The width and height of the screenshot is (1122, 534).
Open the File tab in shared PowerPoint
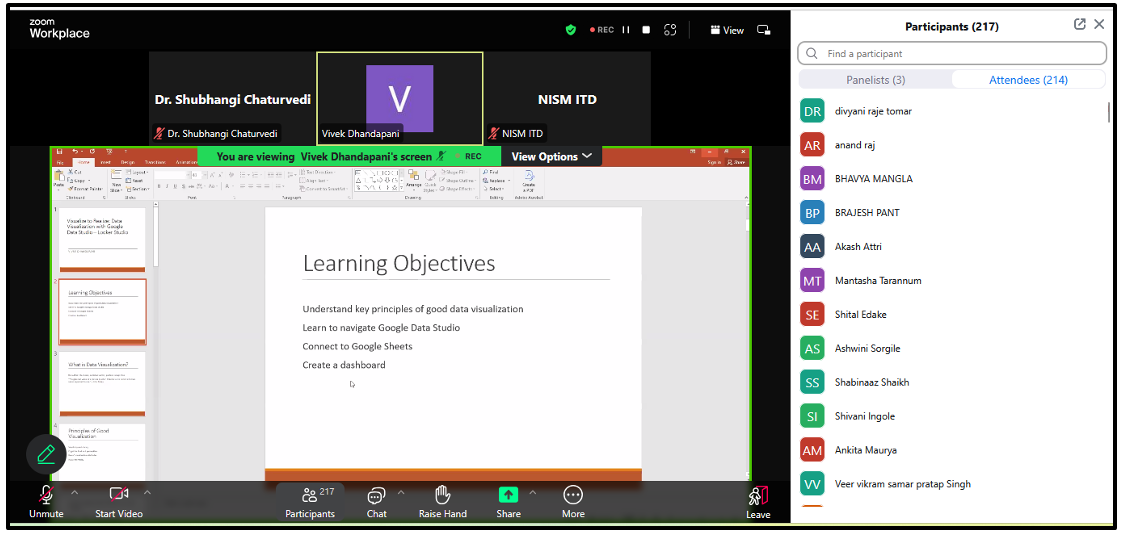(x=59, y=162)
